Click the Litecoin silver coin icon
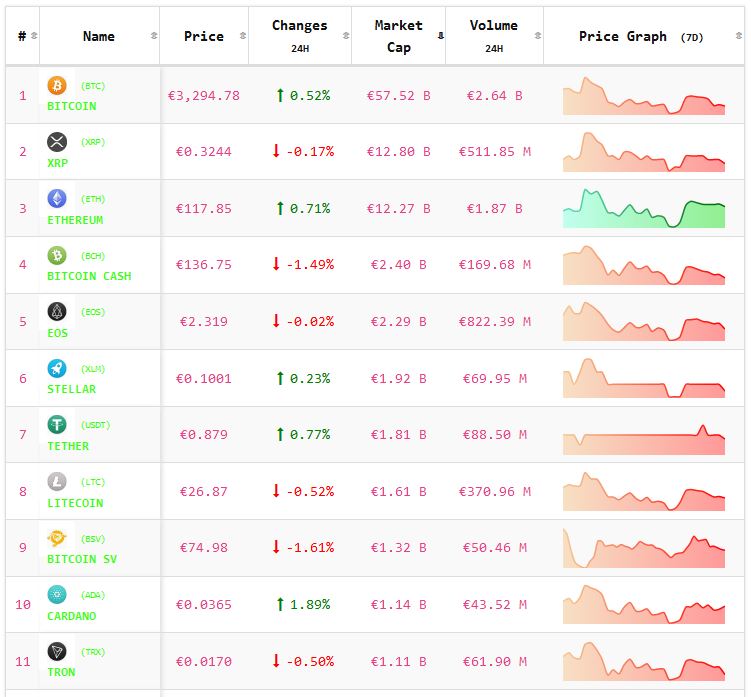Screen dimensions: 751x697 57,482
